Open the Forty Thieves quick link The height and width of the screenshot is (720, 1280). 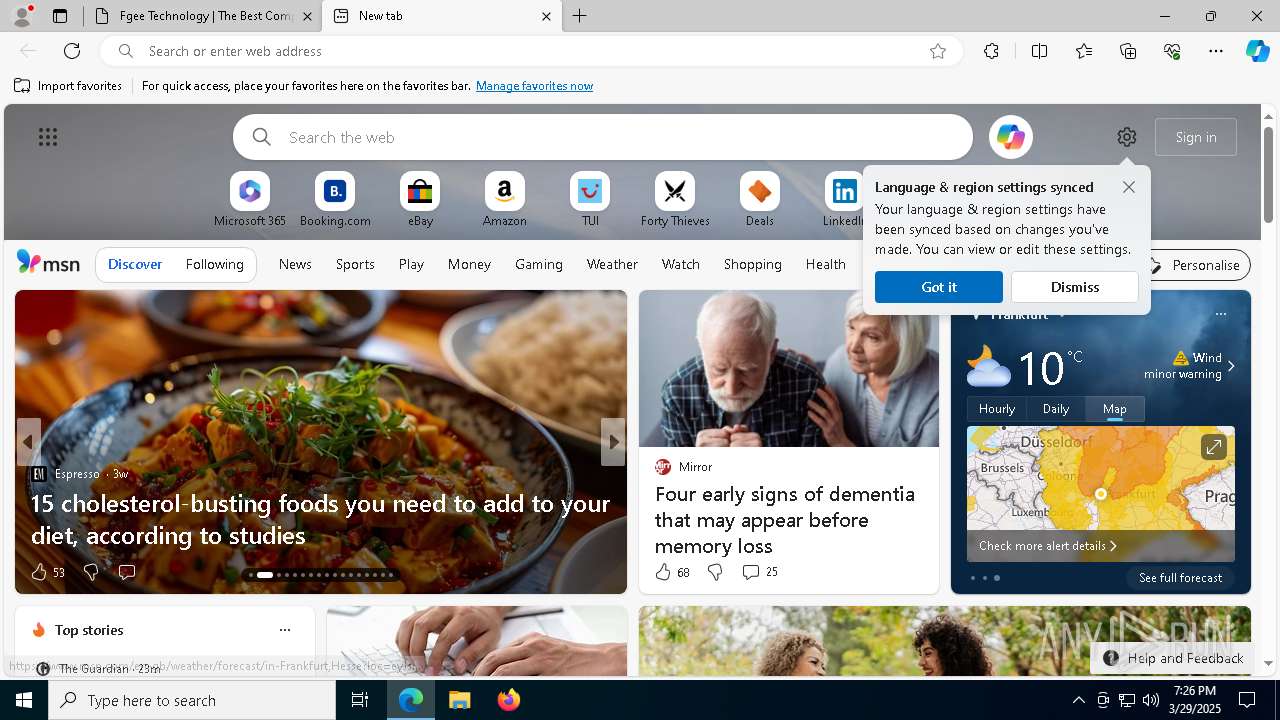[x=675, y=200]
